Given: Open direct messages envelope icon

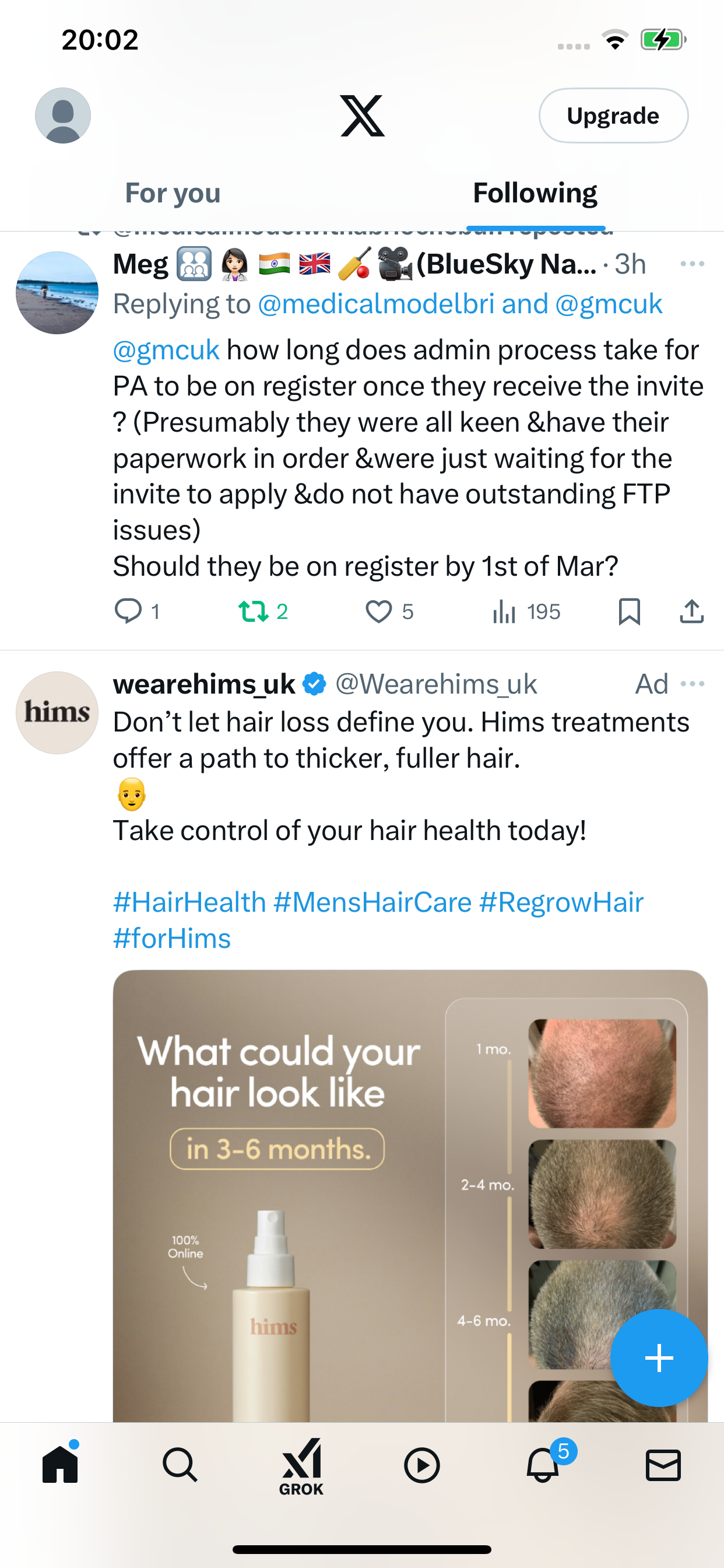Looking at the screenshot, I should tap(663, 1465).
